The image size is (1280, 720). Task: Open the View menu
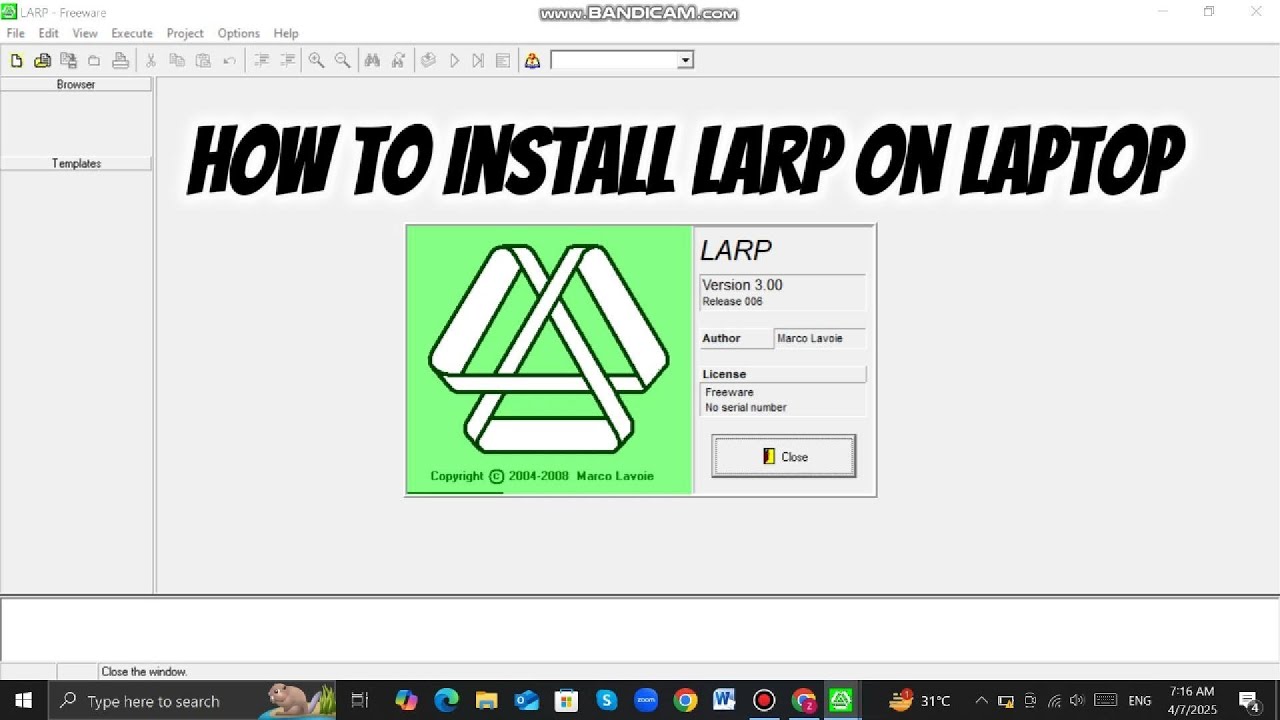pos(85,33)
